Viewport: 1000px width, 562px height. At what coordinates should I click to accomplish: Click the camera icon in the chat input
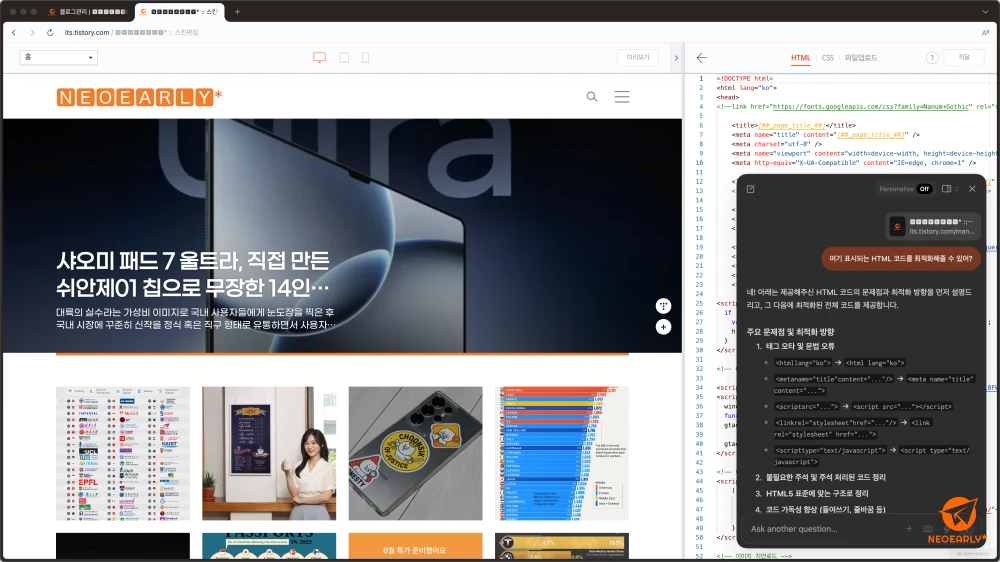click(x=928, y=529)
